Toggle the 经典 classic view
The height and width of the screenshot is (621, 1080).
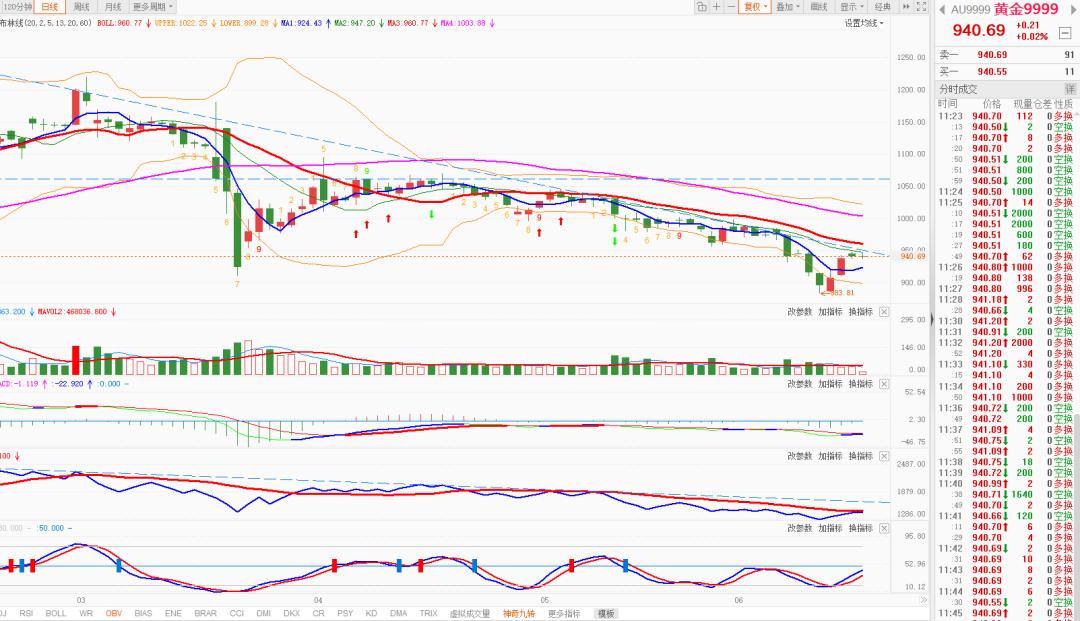pyautogui.click(x=882, y=7)
